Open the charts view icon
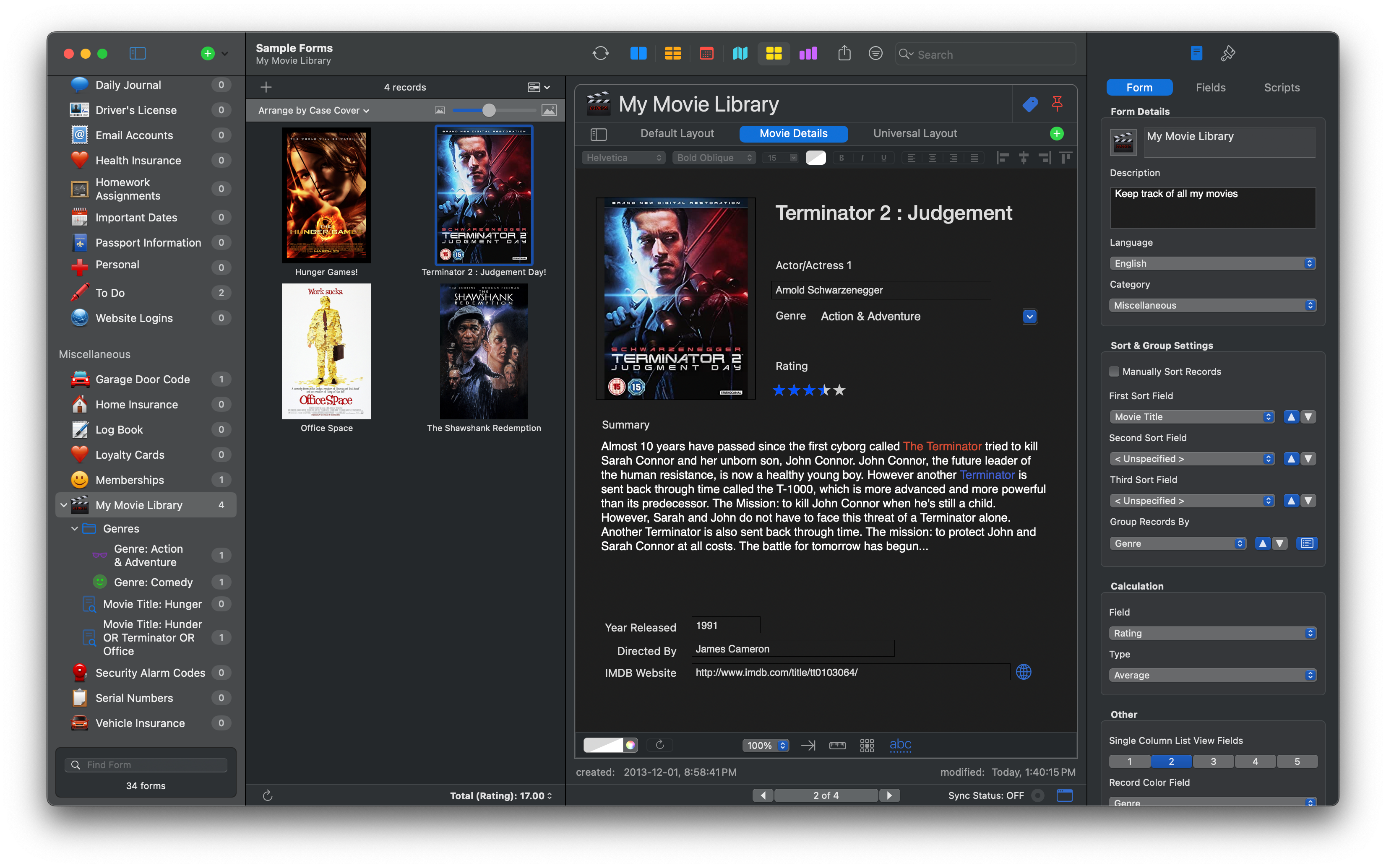Viewport: 1386px width, 868px height. pos(808,53)
